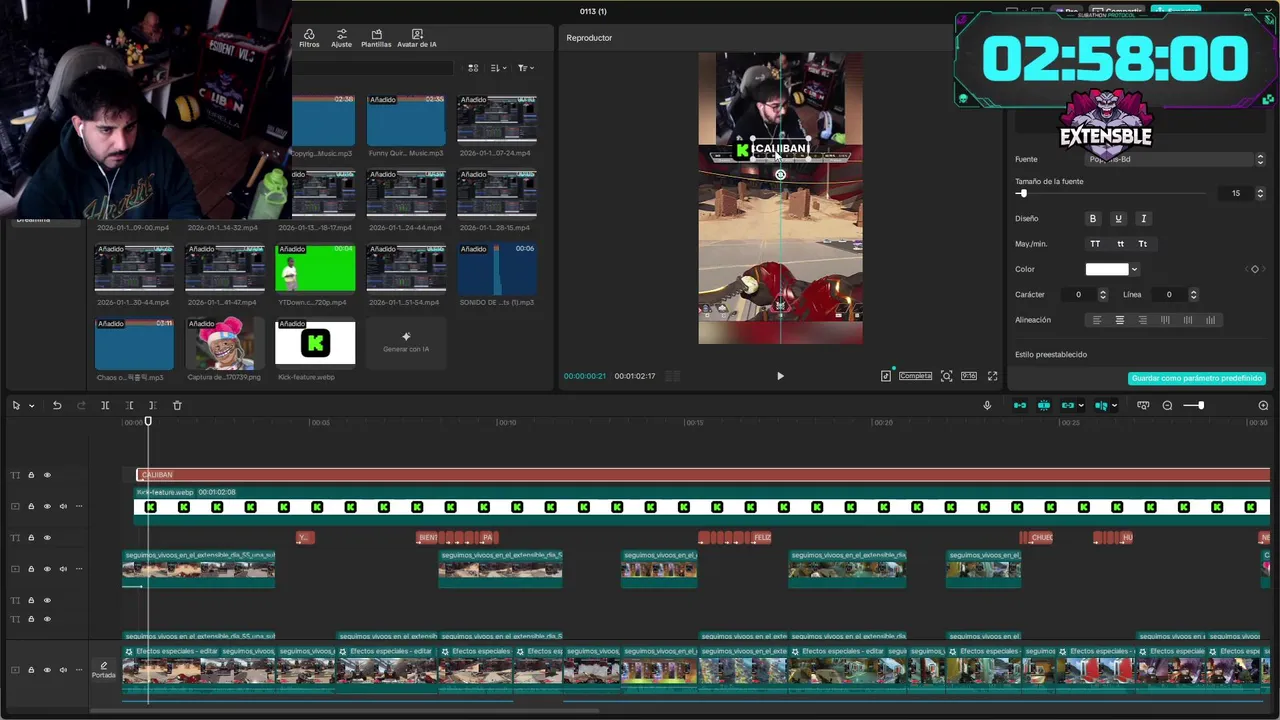
Task: Click the trim-right bracket icon in timeline toolbar
Action: click(x=152, y=405)
